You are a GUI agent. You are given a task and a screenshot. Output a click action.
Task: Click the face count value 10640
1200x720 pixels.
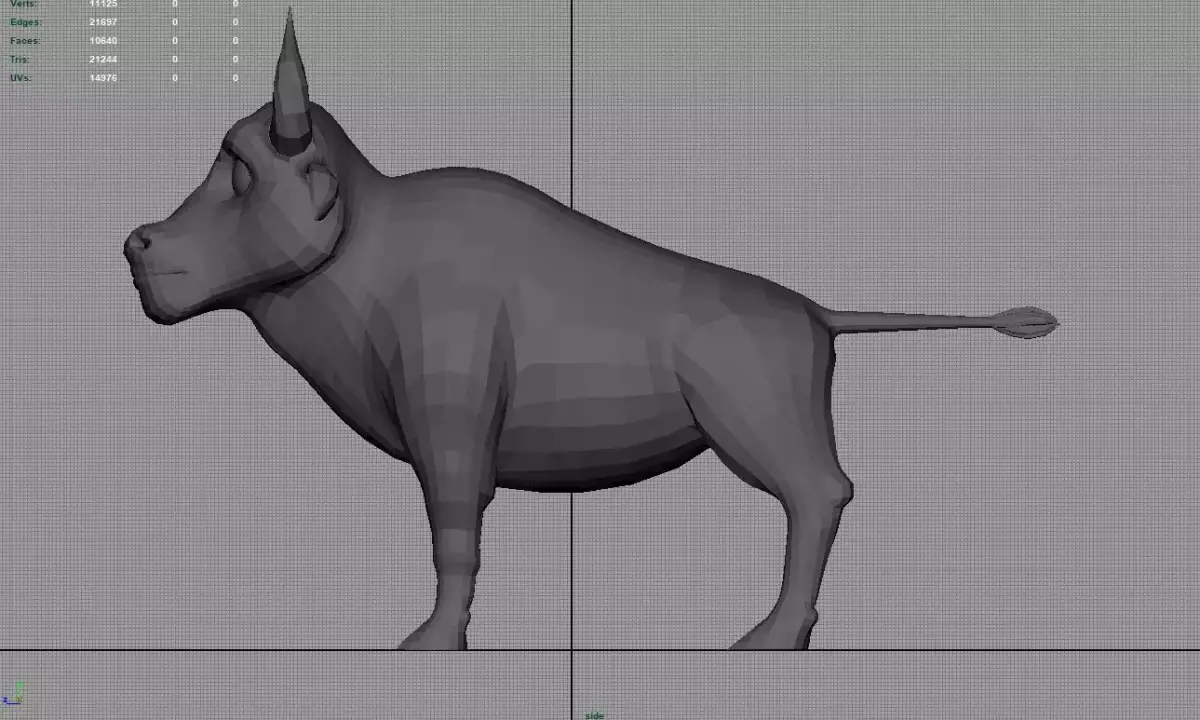pyautogui.click(x=103, y=41)
